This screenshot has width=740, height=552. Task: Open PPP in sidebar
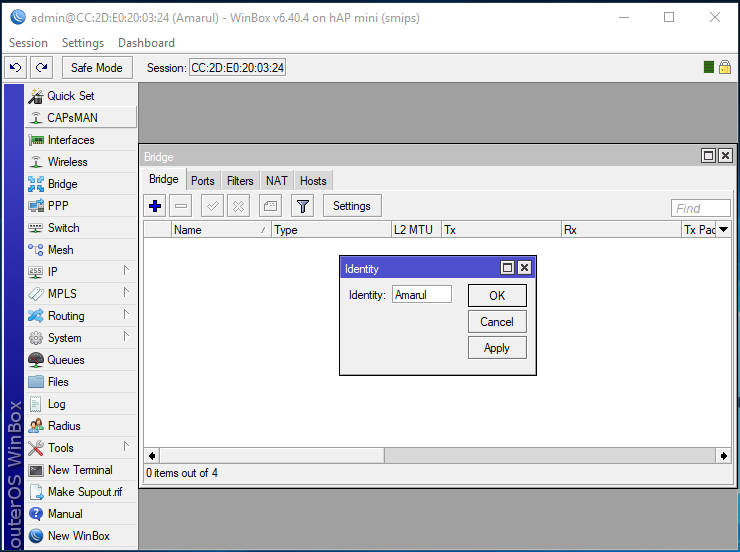(81, 206)
